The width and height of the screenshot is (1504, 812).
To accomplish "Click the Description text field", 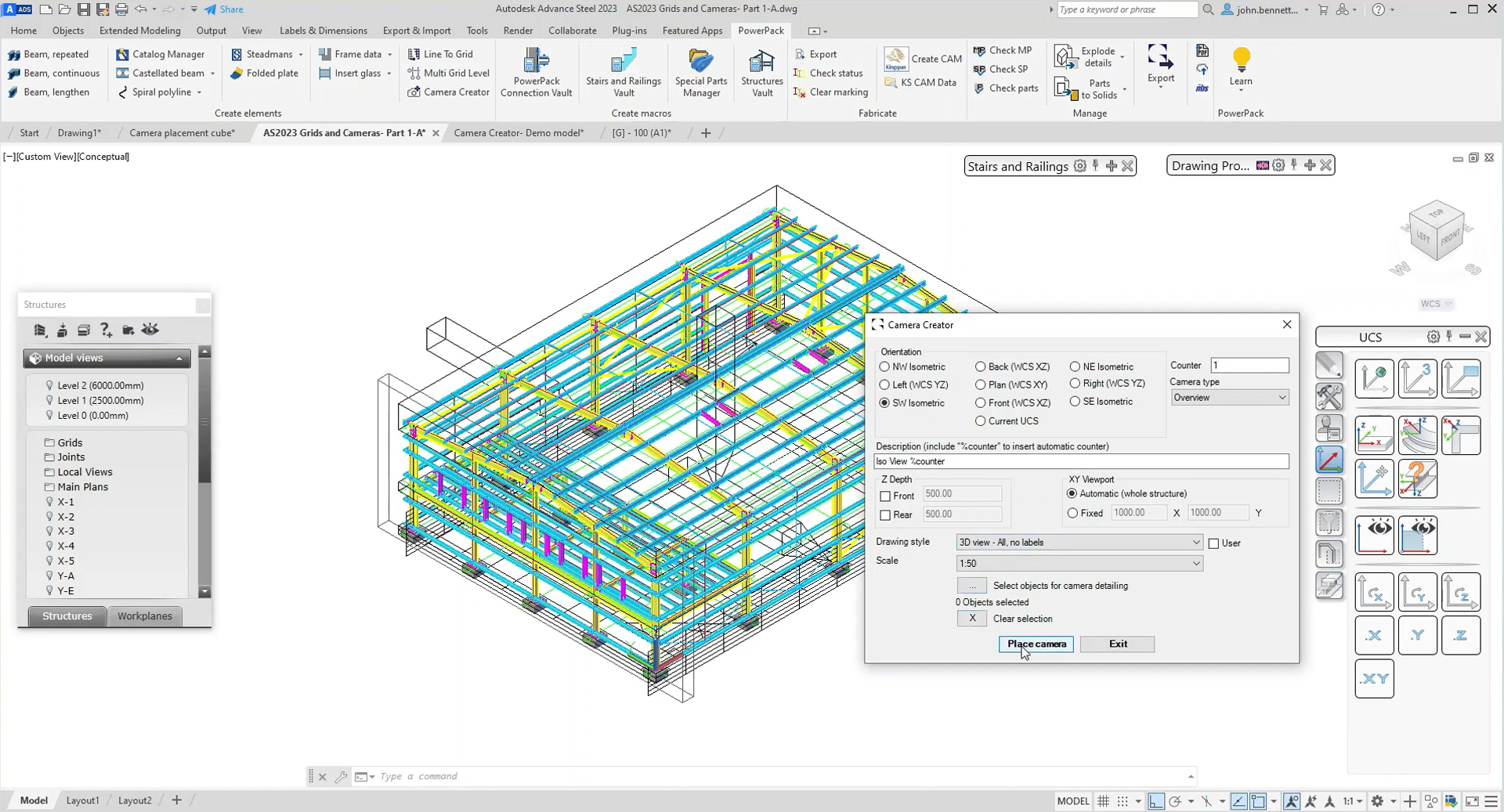I will (x=1081, y=461).
